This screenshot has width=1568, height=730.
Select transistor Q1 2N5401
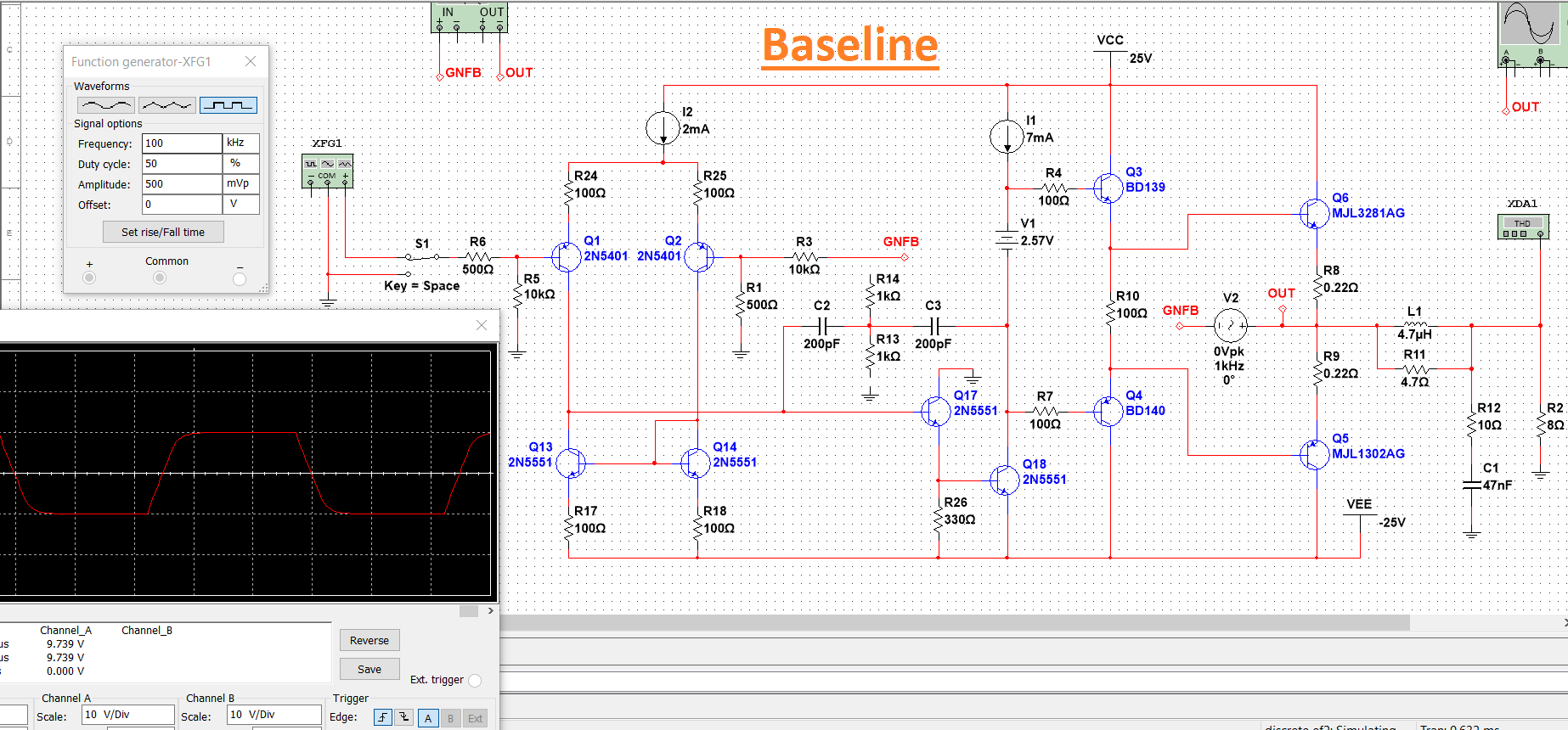point(567,256)
